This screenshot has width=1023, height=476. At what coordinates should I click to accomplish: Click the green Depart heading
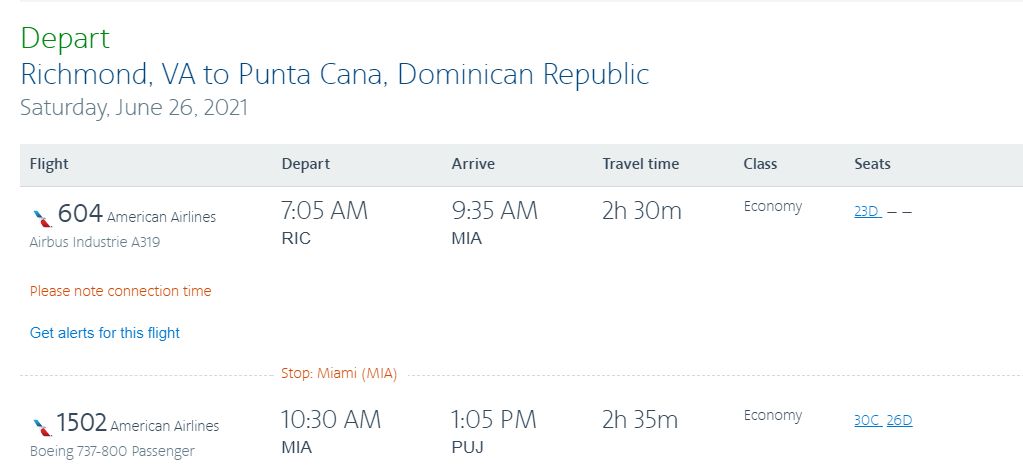[65, 39]
